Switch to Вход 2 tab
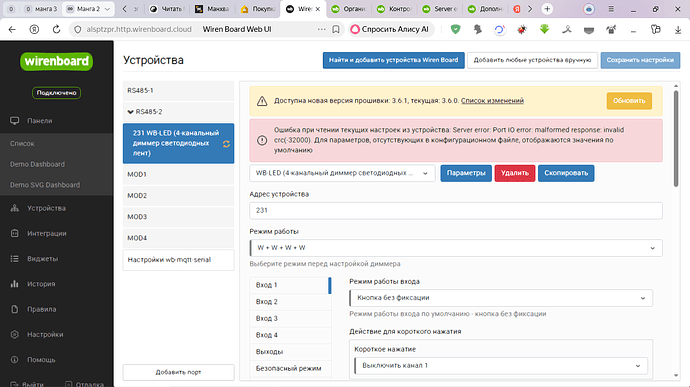The width and height of the screenshot is (690, 387). coord(290,302)
